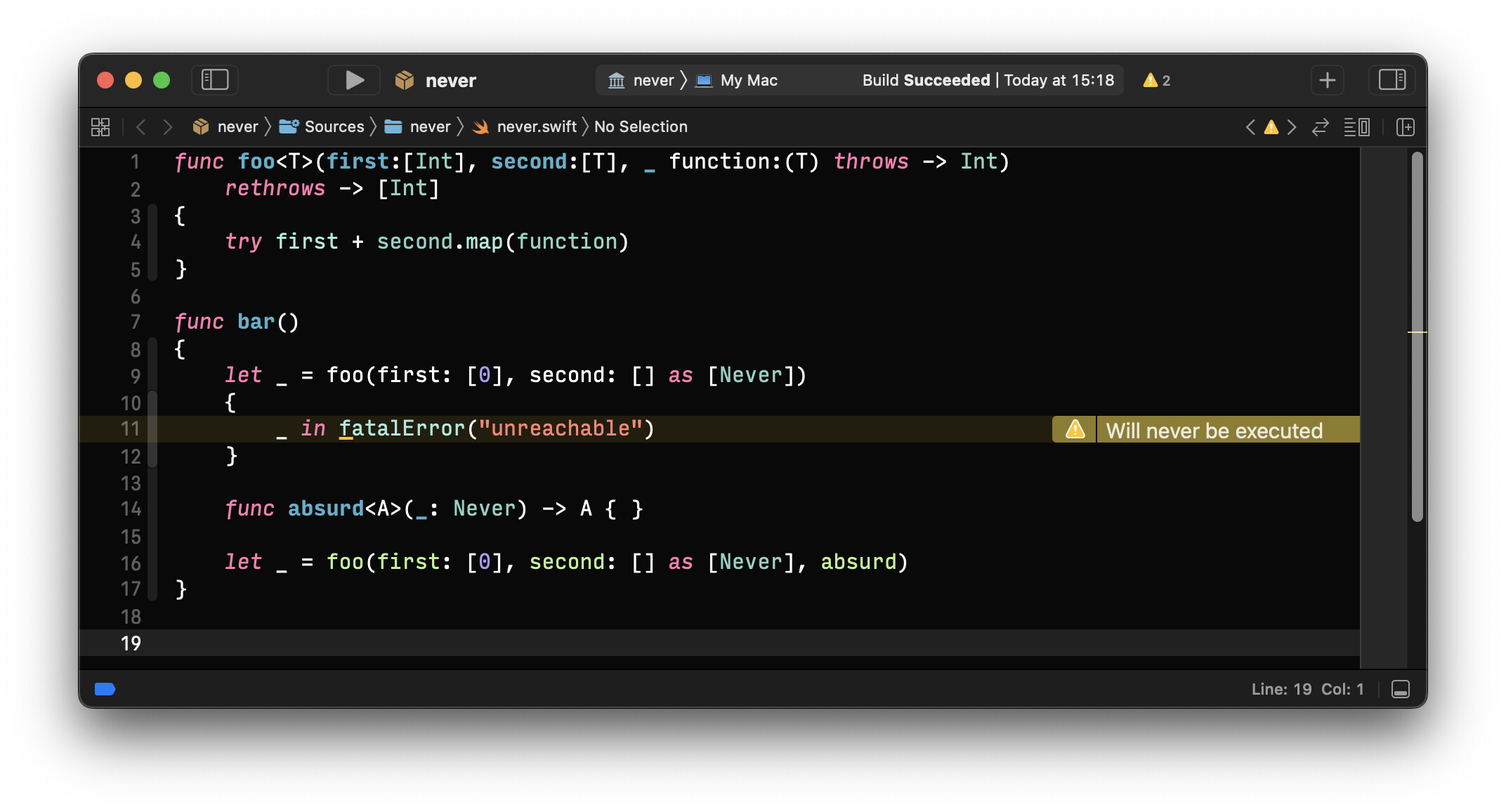Click the "unreachable" string literal
1506x812 pixels.
click(561, 428)
